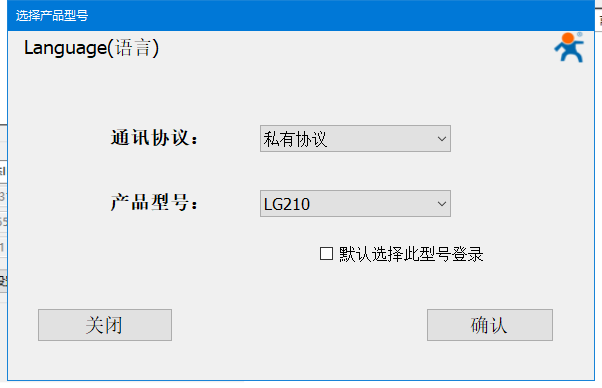This screenshot has width=602, height=388.
Task: Click the orange and blue figure logo
Action: click(x=569, y=48)
